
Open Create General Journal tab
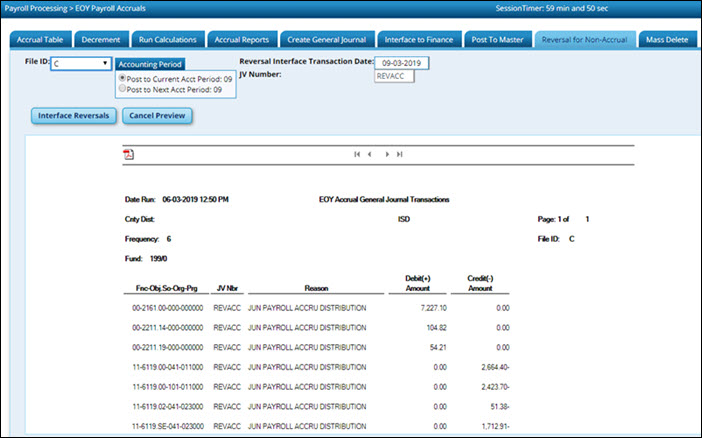point(326,40)
